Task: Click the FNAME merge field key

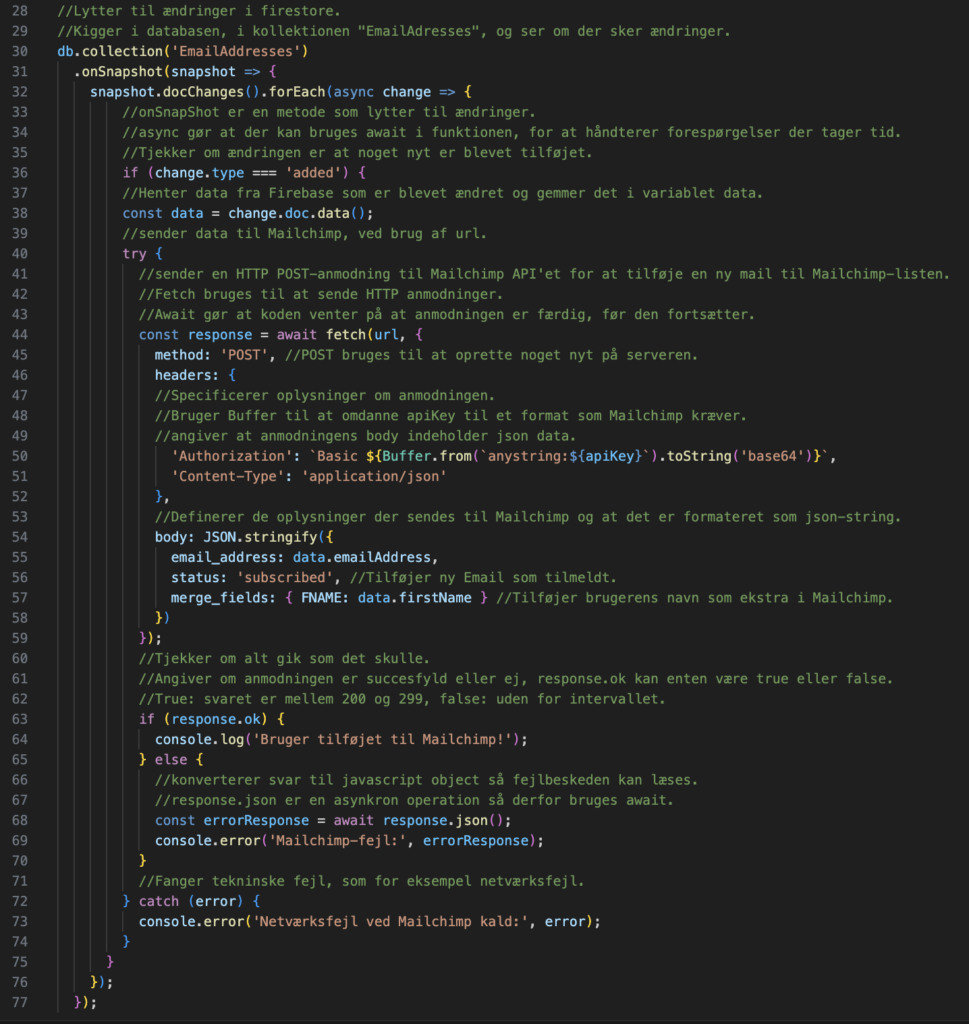Action: tap(324, 597)
